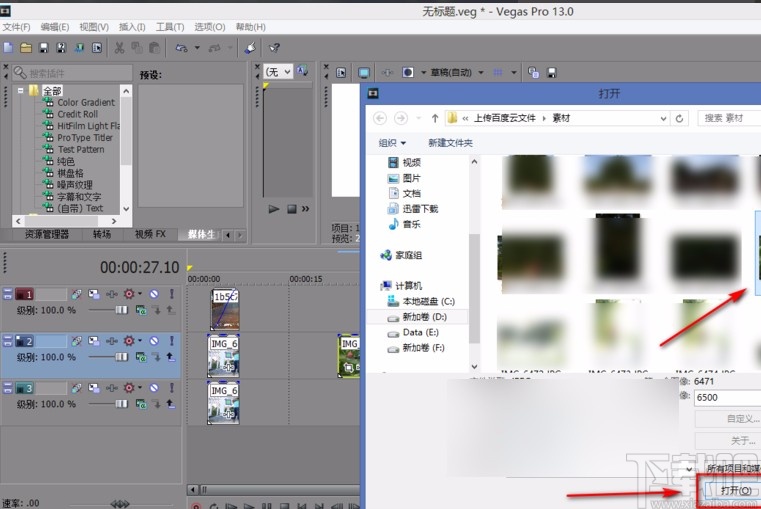Click the Undo arrow icon in toolbar
This screenshot has width=761, height=509.
[181, 47]
